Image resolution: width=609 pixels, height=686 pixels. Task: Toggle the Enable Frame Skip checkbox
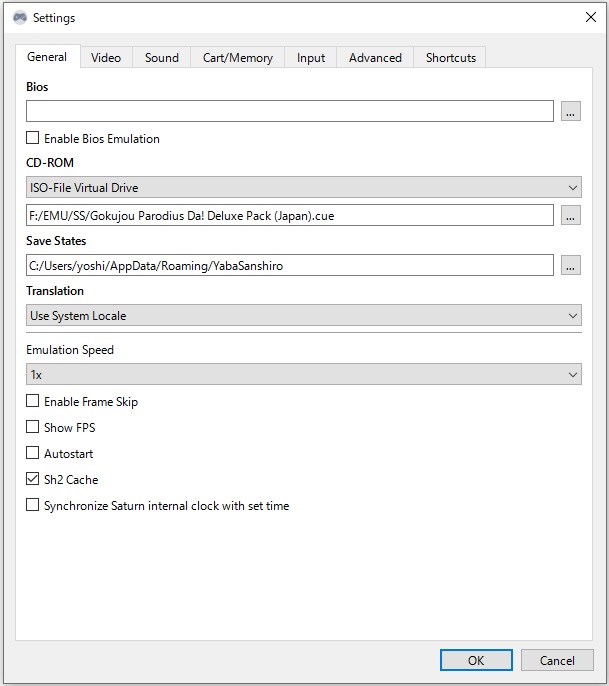click(33, 402)
